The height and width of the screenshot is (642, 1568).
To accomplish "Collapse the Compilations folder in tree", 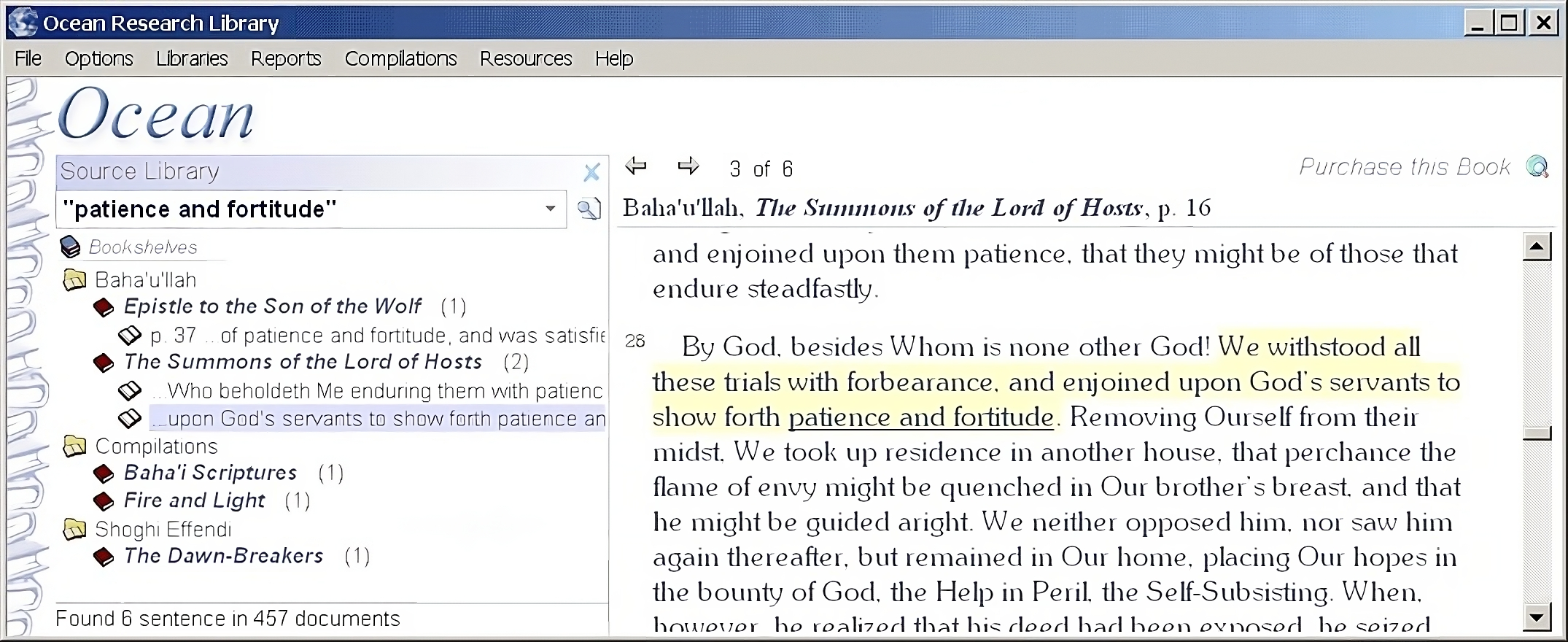I will click(x=74, y=446).
